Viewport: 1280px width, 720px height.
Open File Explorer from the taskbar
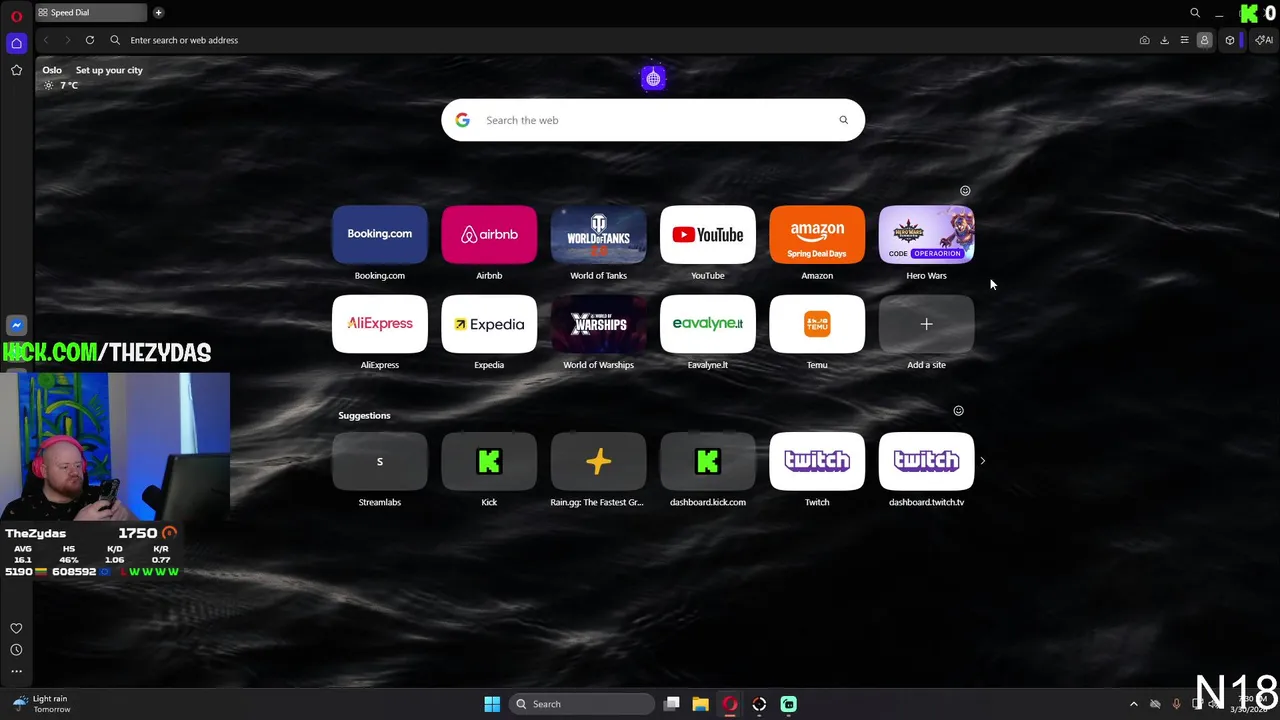tap(700, 704)
